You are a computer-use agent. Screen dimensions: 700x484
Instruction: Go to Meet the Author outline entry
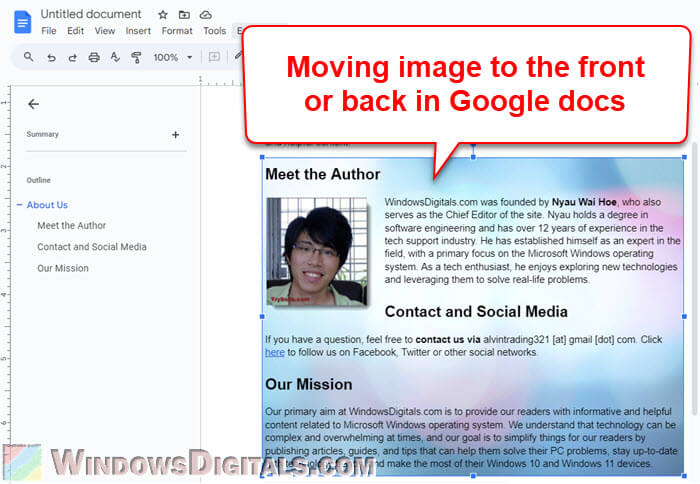[x=71, y=225]
